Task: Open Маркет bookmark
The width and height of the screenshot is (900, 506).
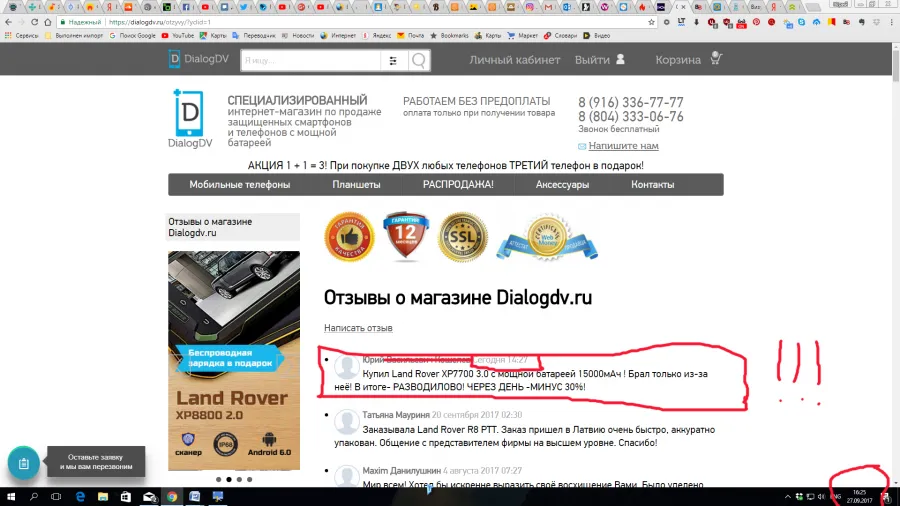Action: click(x=523, y=36)
